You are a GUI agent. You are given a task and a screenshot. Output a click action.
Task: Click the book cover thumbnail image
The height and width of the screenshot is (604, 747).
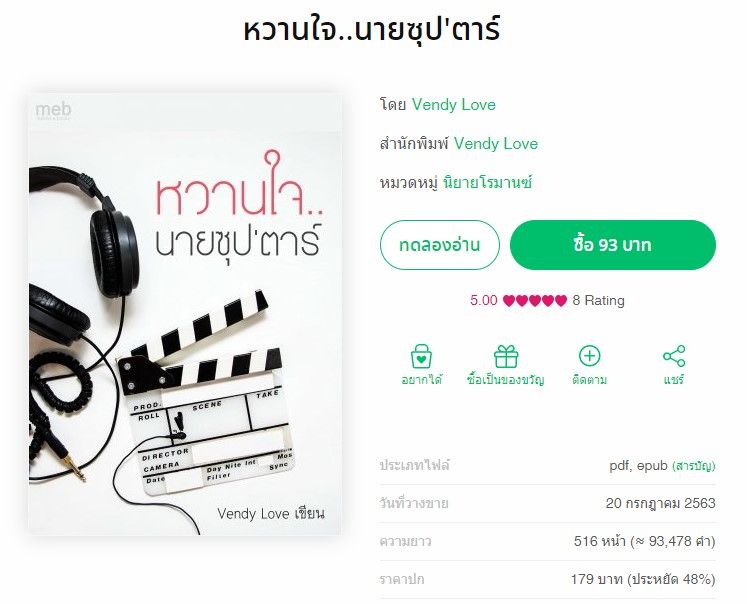click(185, 314)
